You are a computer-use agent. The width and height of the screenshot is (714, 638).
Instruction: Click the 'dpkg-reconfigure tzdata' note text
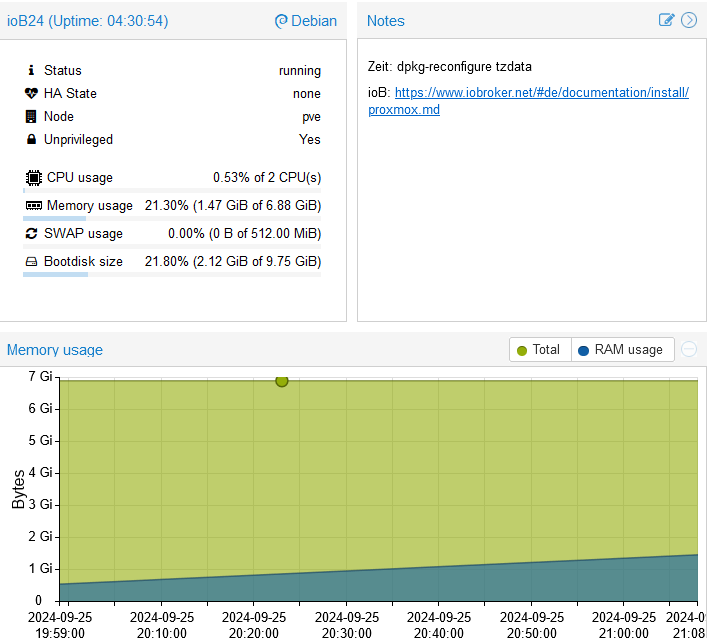(464, 66)
